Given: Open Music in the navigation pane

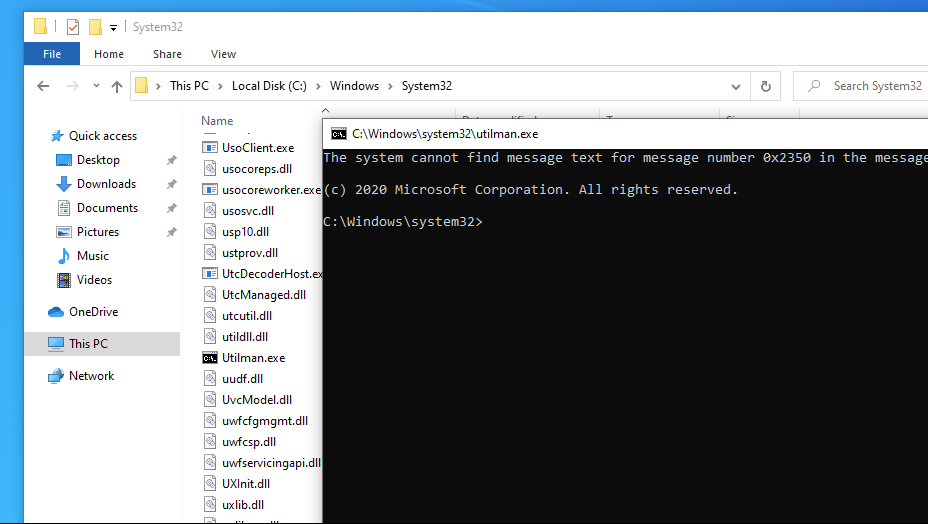Looking at the screenshot, I should click(93, 256).
